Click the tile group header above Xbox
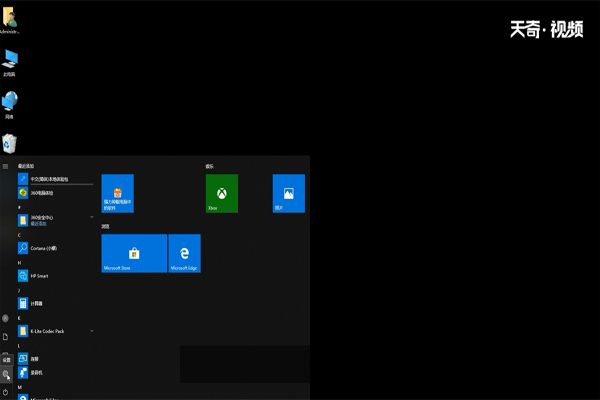 point(209,166)
